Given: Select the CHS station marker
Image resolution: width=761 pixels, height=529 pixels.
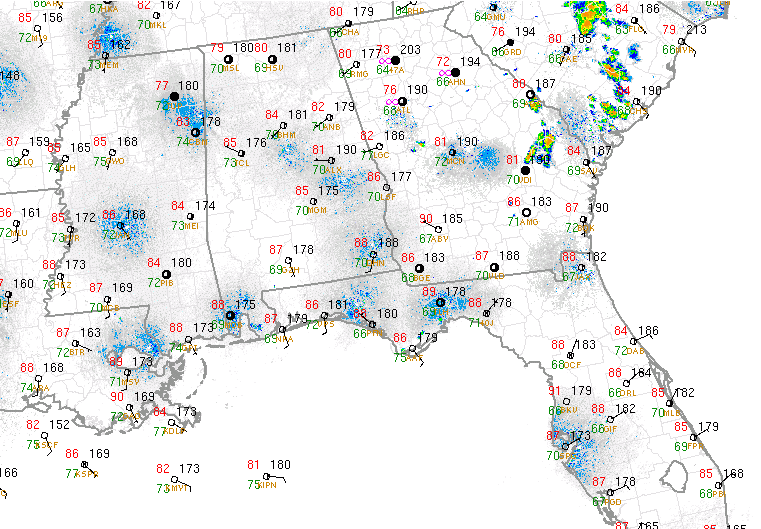Looking at the screenshot, I should (636, 101).
